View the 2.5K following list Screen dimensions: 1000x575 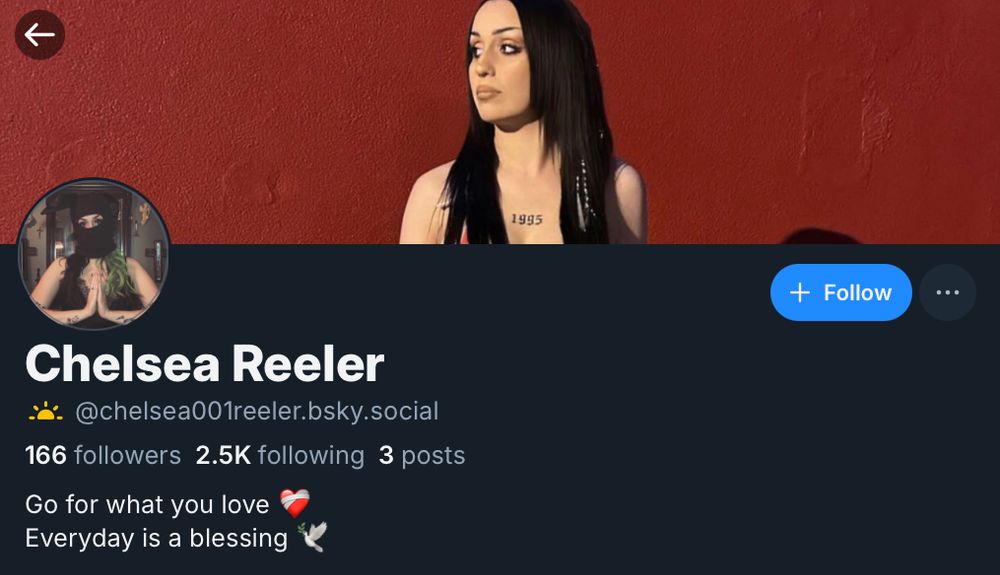(280, 455)
